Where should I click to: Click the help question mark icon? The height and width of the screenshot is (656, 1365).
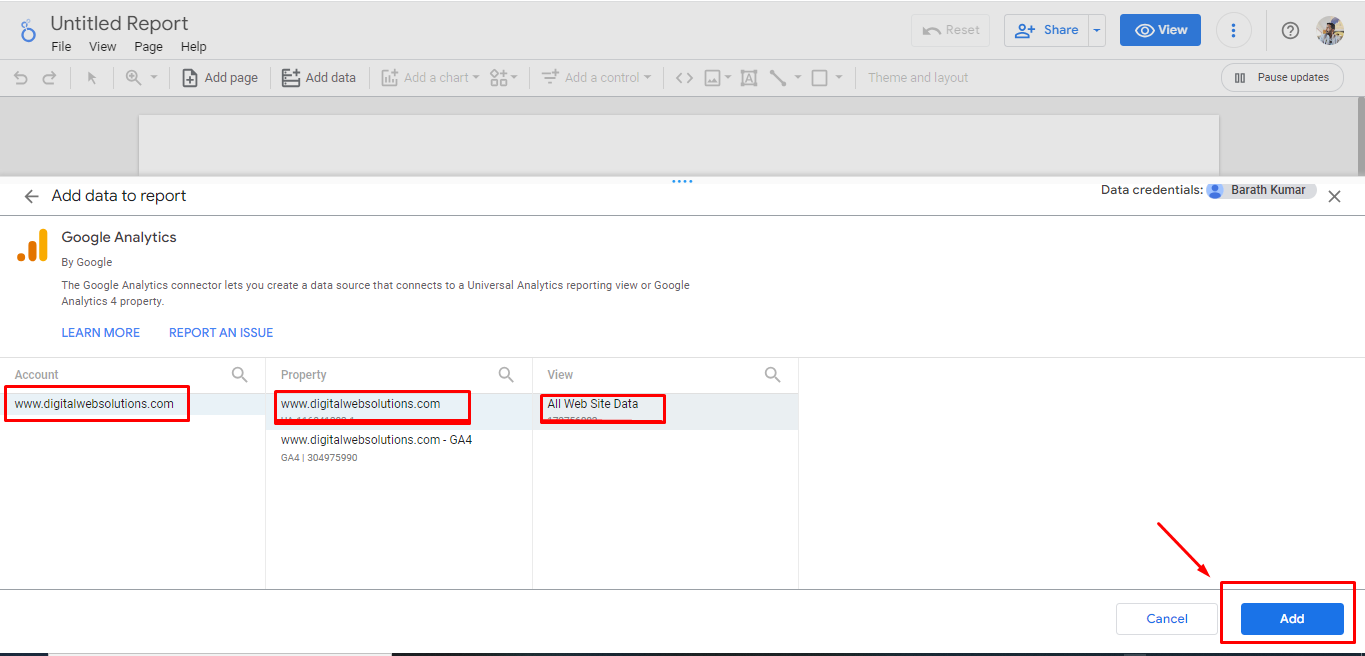click(x=1290, y=30)
